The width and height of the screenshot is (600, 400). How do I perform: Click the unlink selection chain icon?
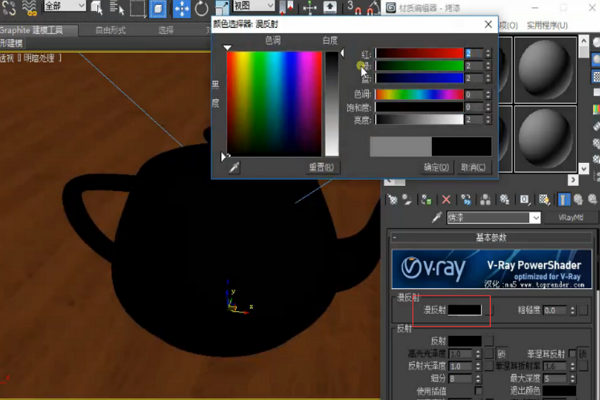(9, 8)
